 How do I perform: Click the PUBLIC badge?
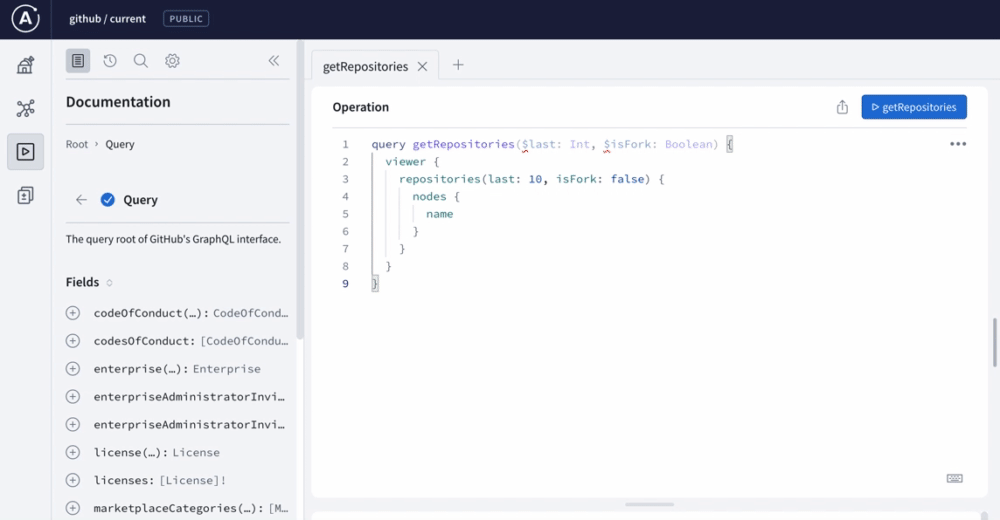coord(186,19)
